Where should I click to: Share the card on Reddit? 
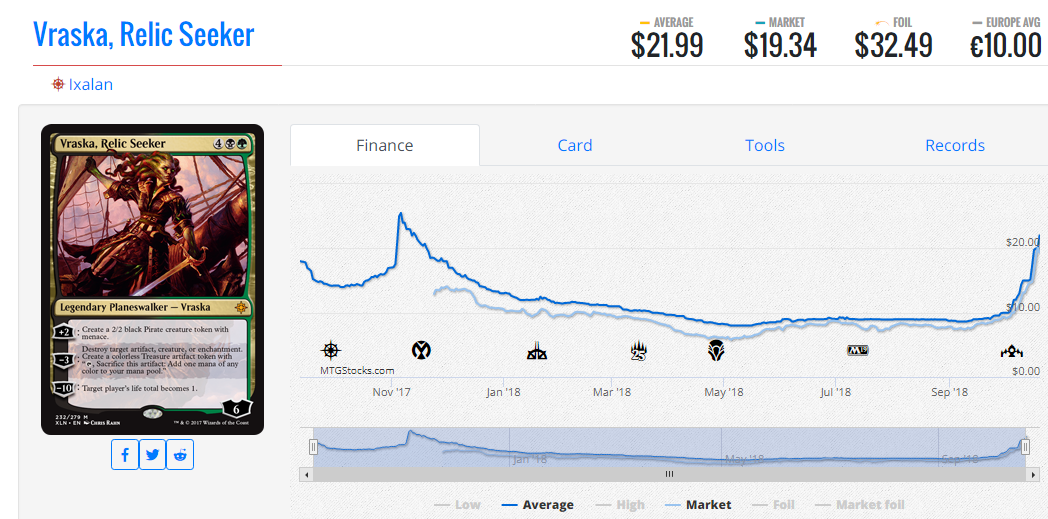180,455
